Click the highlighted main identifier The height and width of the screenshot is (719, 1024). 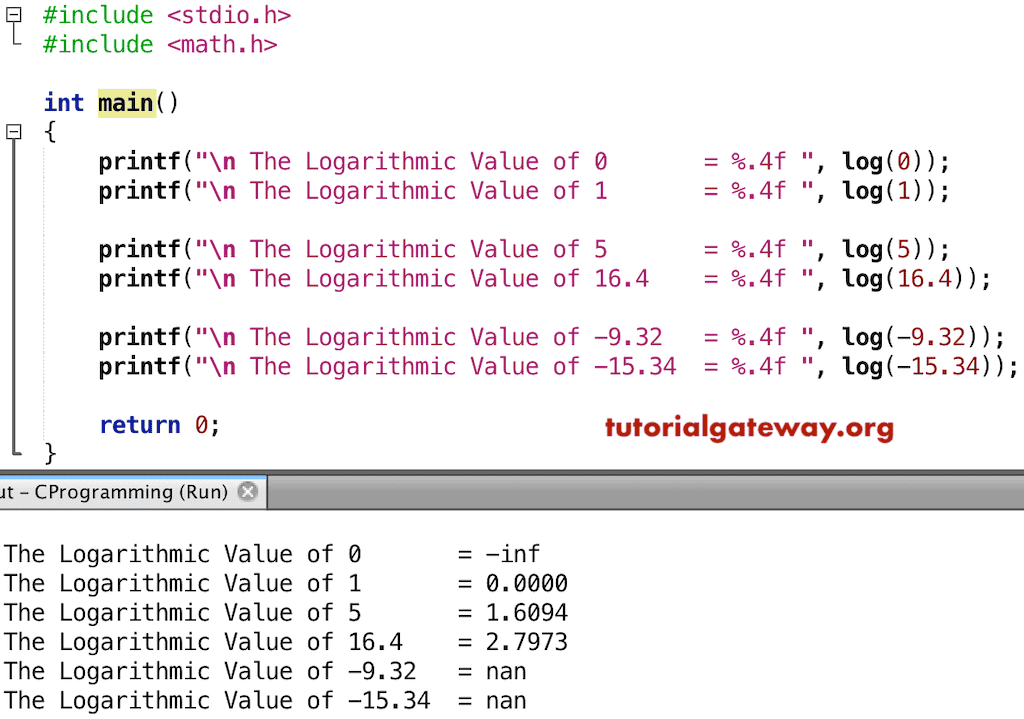[x=125, y=102]
